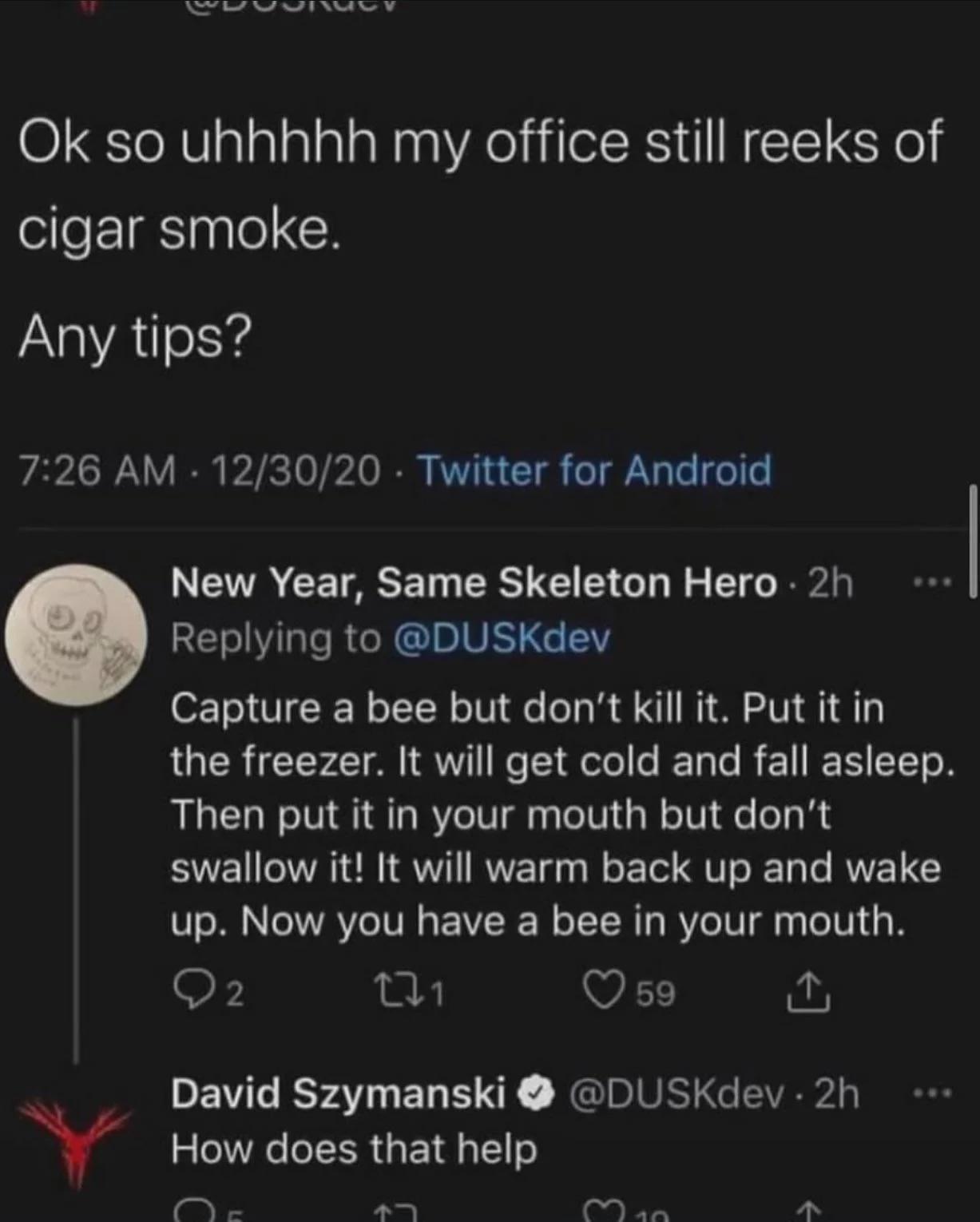
Task: Open more options on David Szymanski's reply
Action: pos(932,1093)
